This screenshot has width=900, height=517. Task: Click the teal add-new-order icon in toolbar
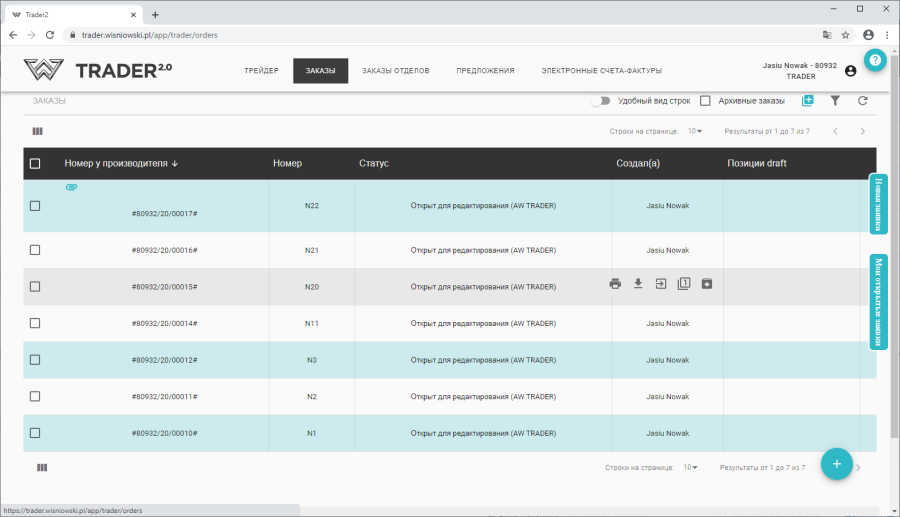[x=808, y=101]
